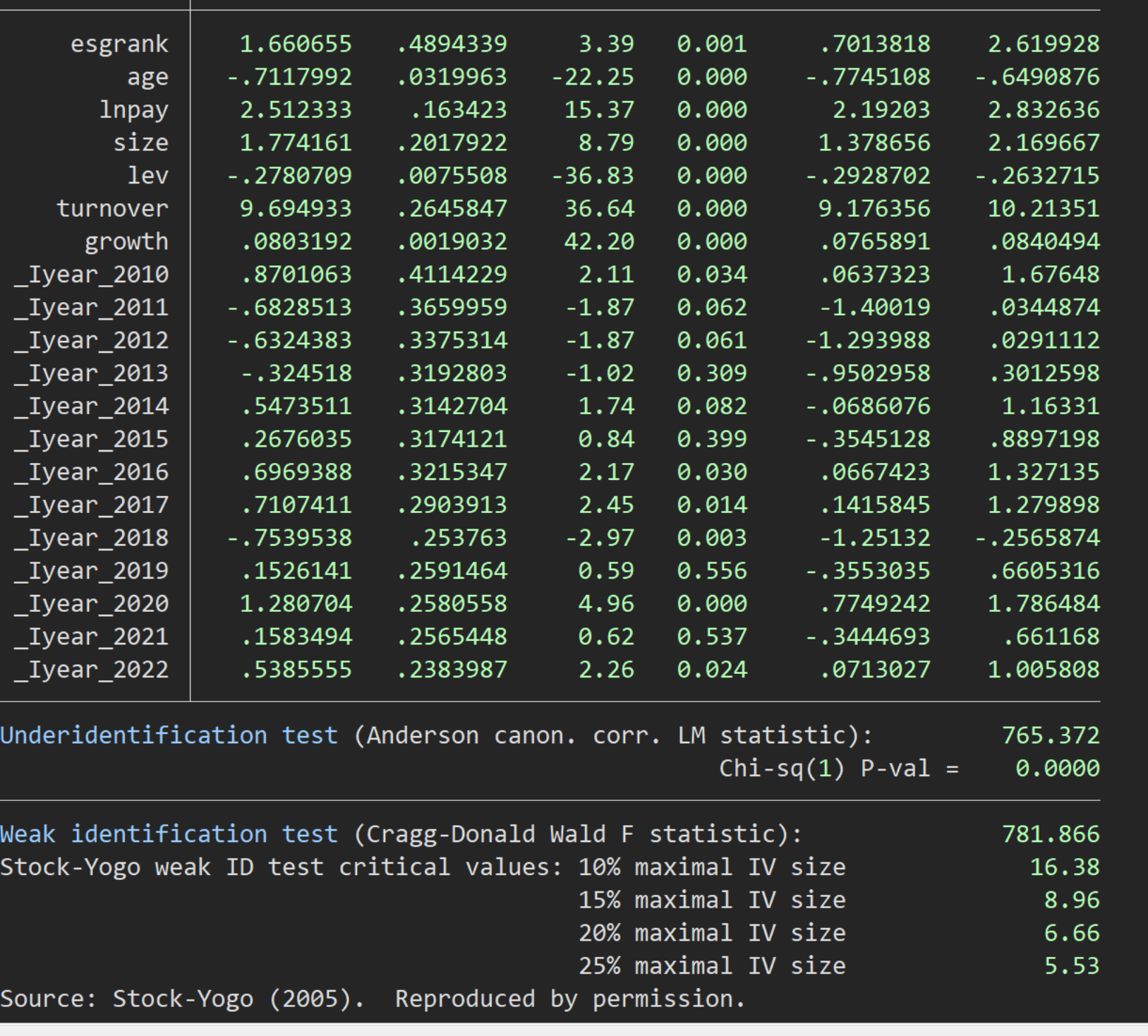The height and width of the screenshot is (1036, 1148).
Task: Select the _Iyear_2010 row label
Action: click(x=91, y=275)
